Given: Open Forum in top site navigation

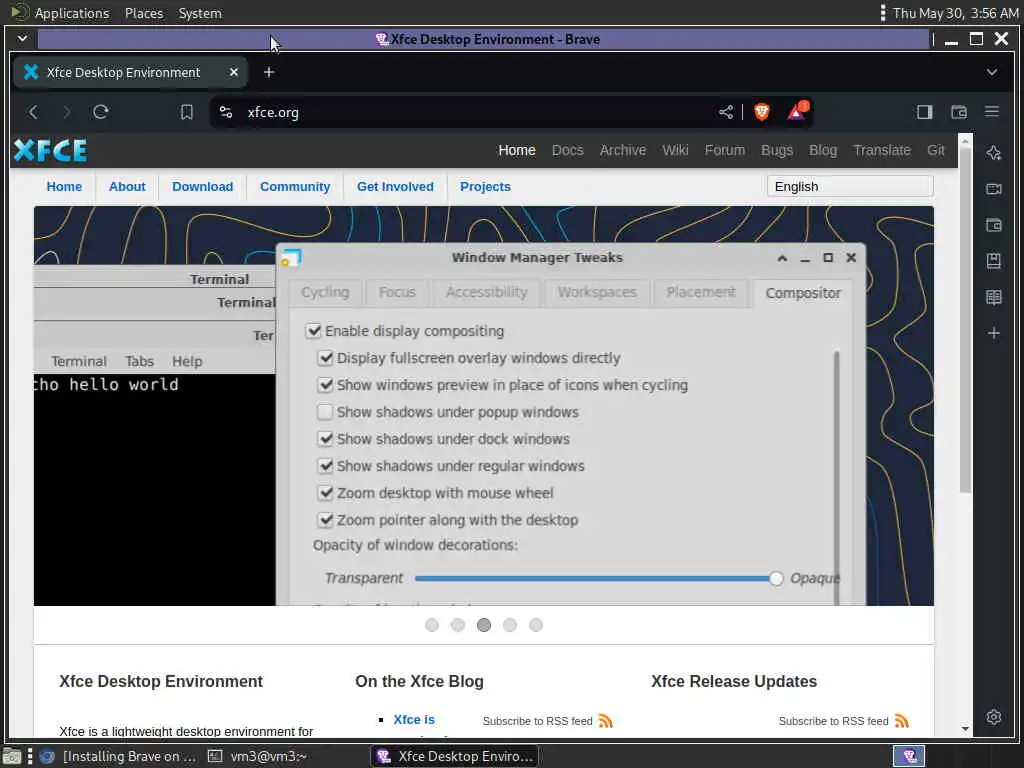Looking at the screenshot, I should point(725,150).
